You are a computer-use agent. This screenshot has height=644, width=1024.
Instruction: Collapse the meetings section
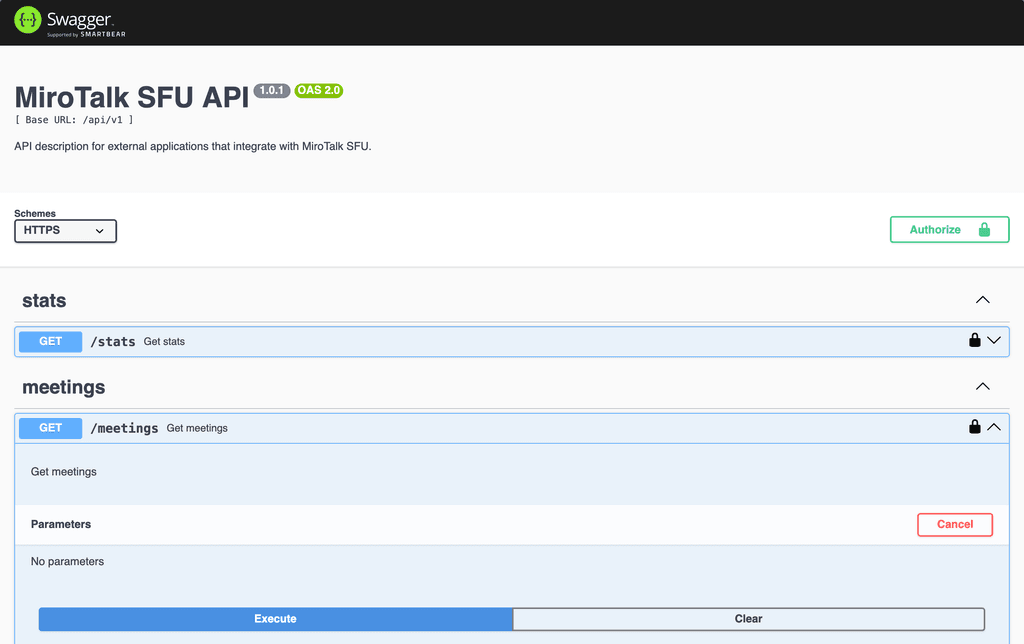tap(982, 387)
